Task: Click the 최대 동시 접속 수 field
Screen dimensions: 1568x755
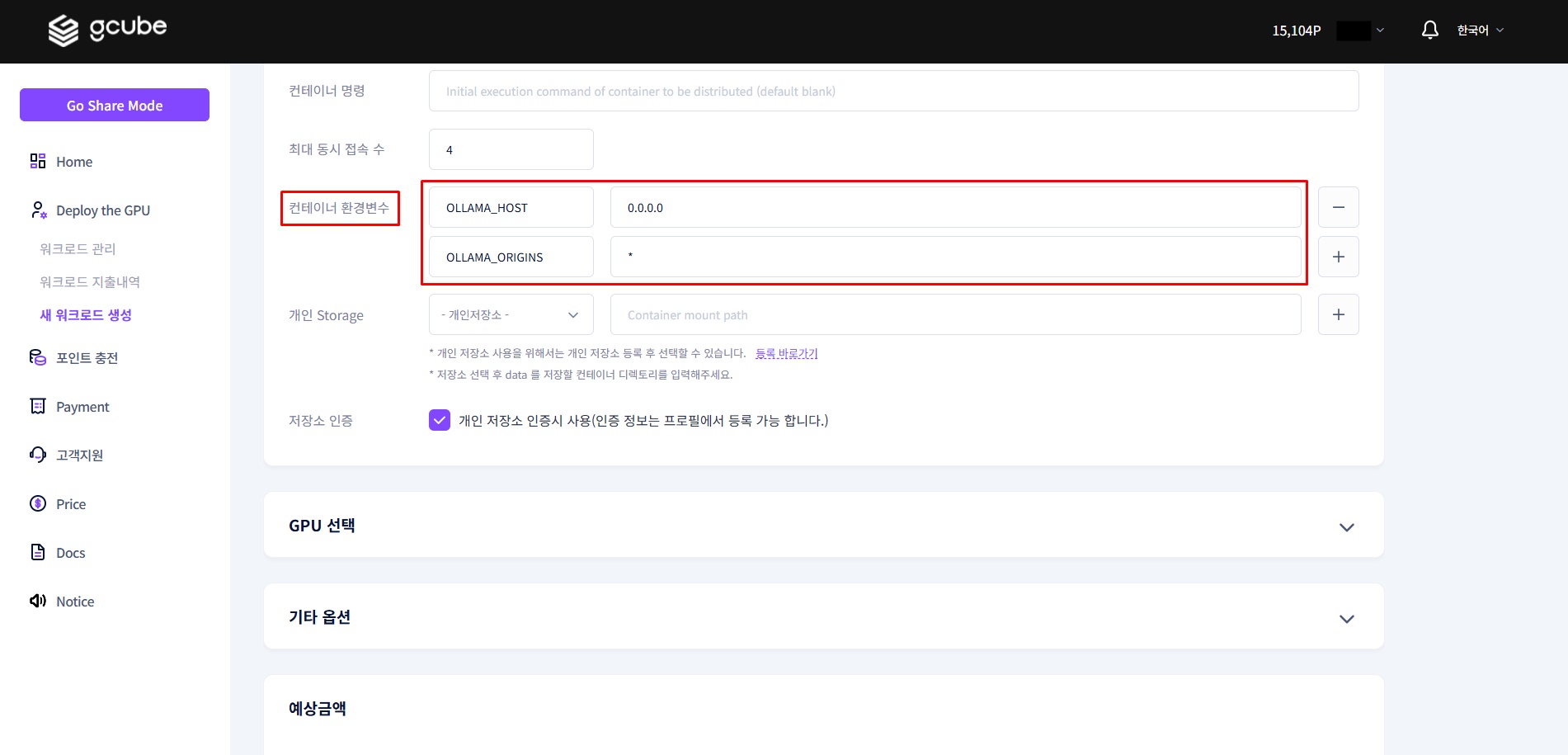Action: (x=511, y=149)
